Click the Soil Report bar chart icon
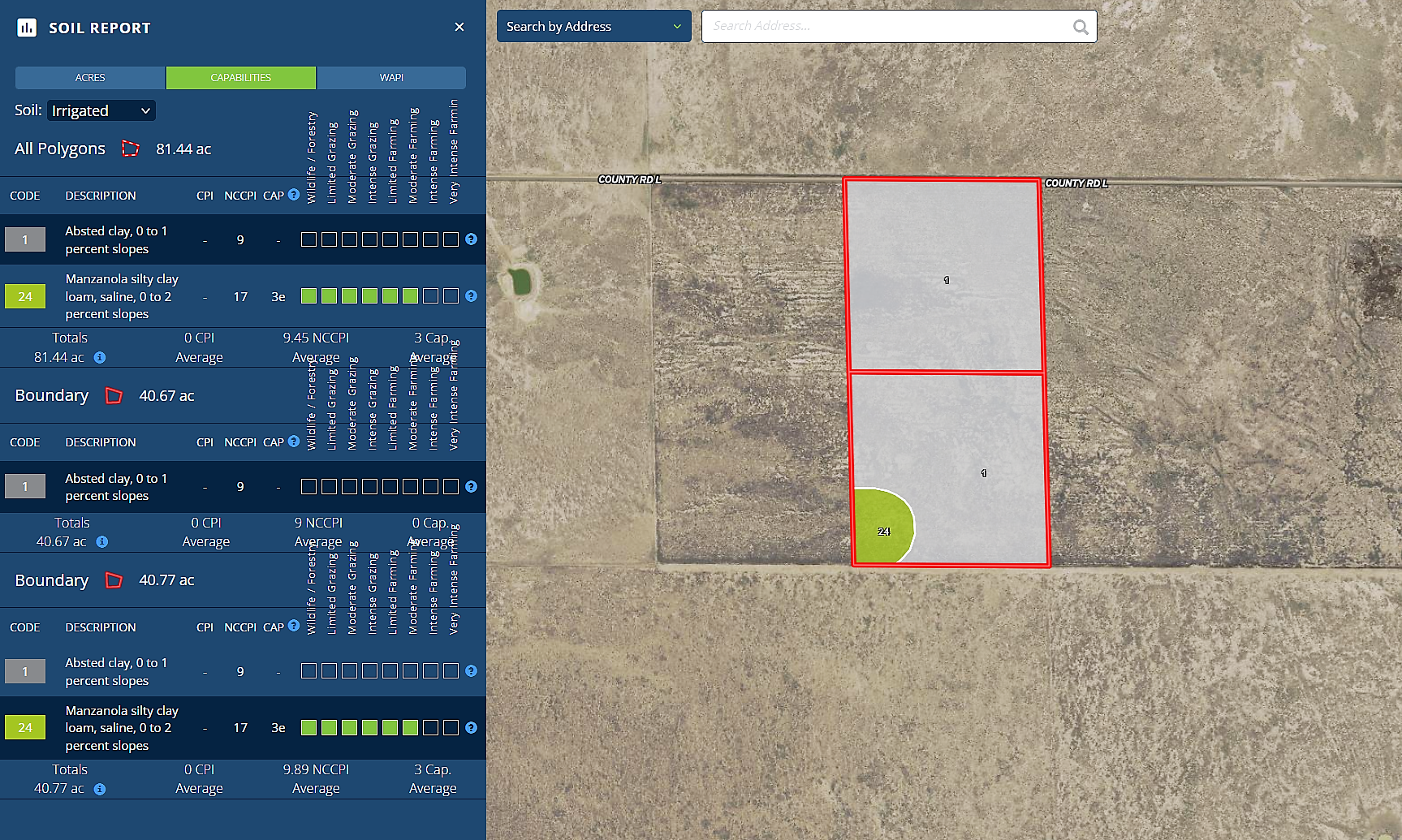The width and height of the screenshot is (1402, 840). click(x=27, y=28)
